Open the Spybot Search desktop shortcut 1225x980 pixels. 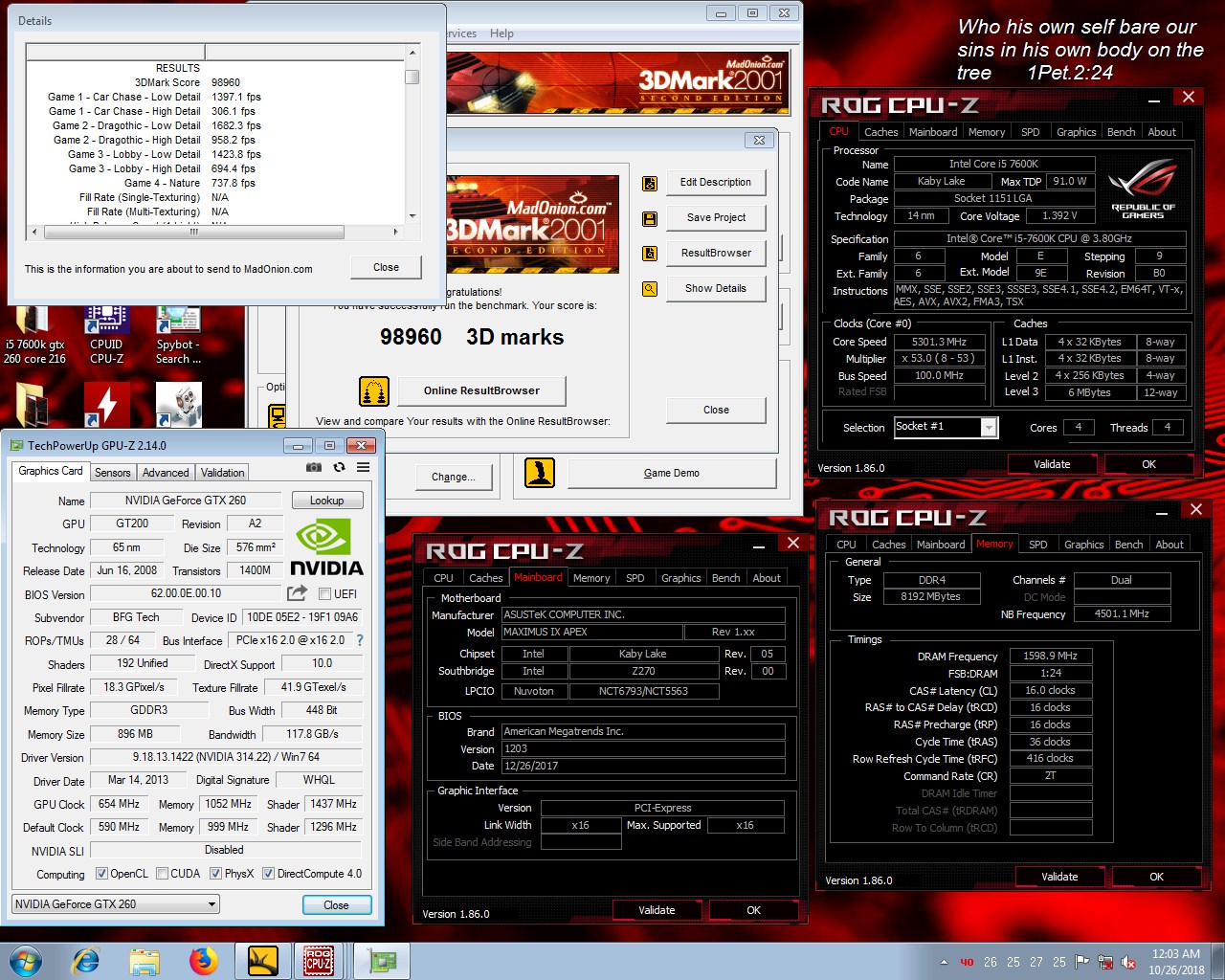pyautogui.click(x=178, y=335)
